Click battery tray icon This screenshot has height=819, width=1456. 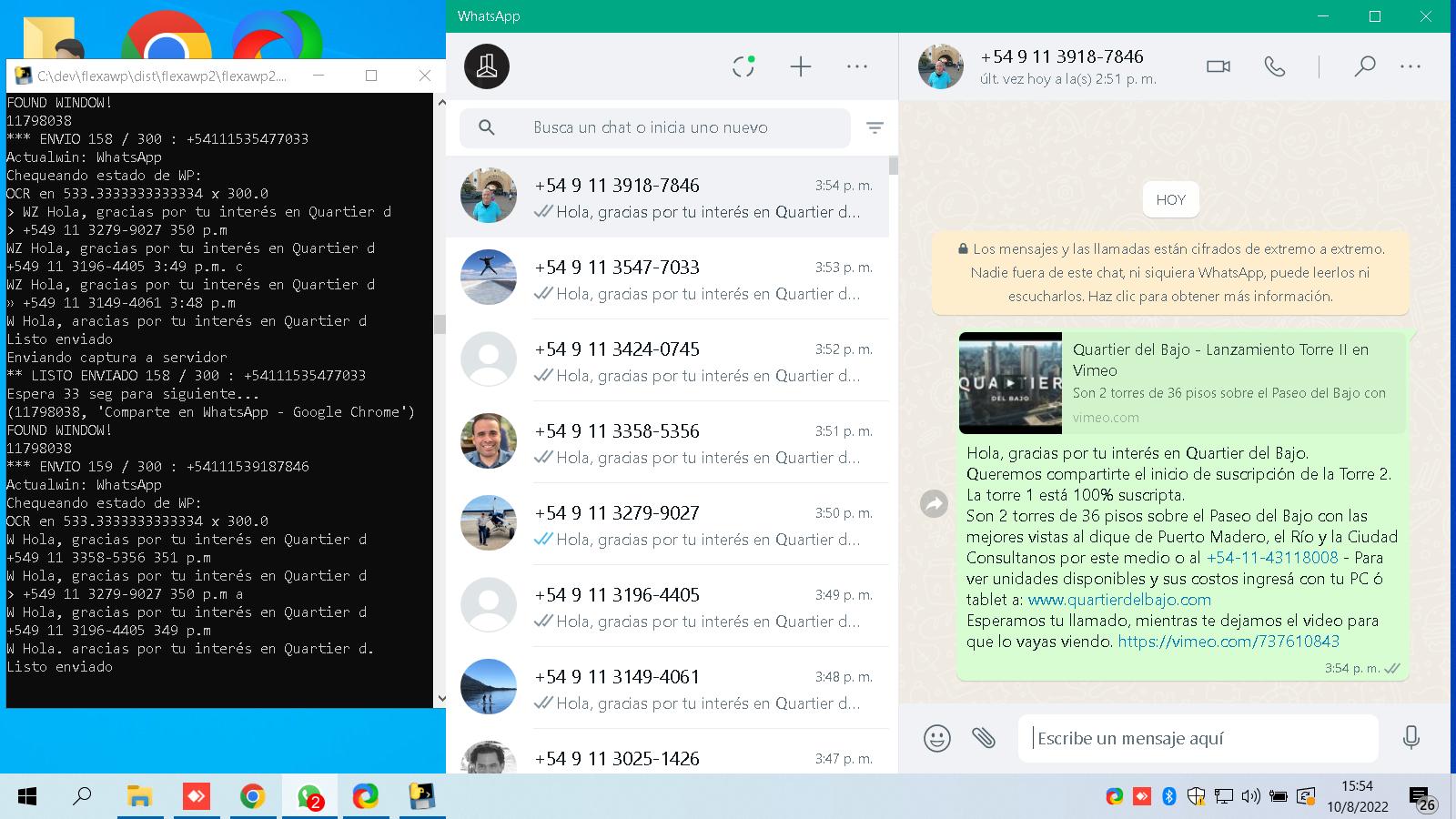(1279, 797)
